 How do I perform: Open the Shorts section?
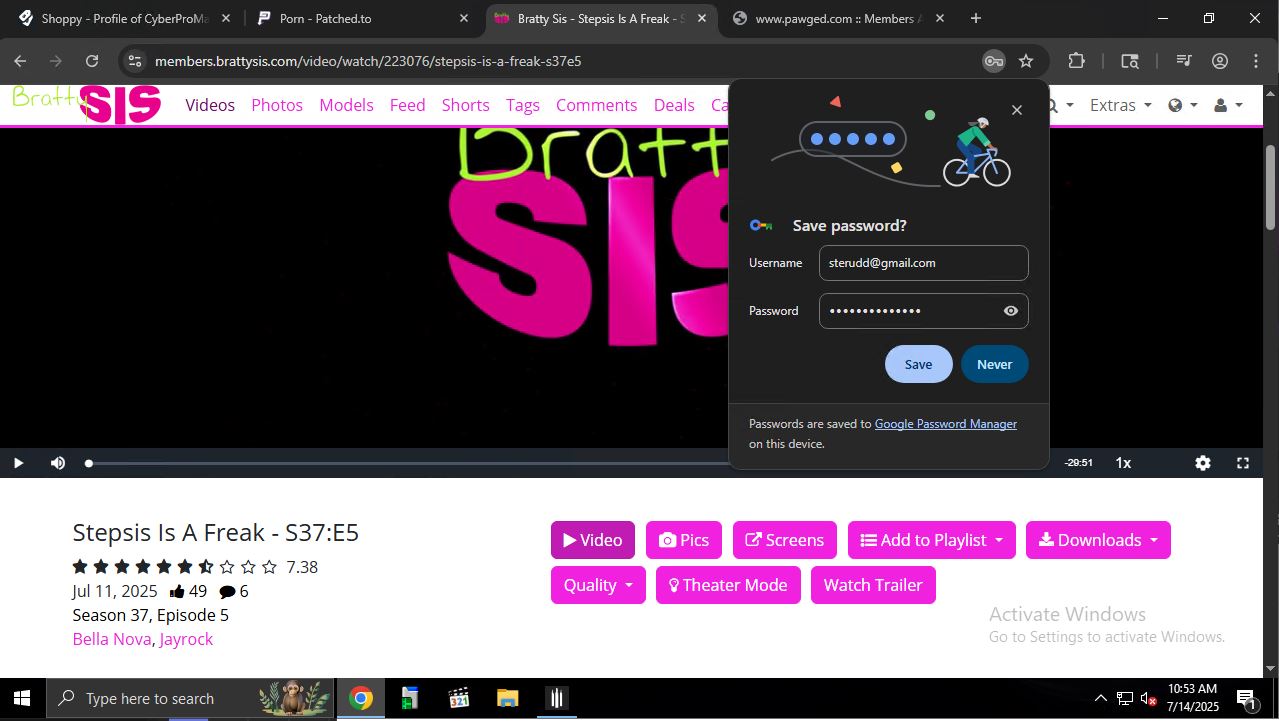pos(466,105)
